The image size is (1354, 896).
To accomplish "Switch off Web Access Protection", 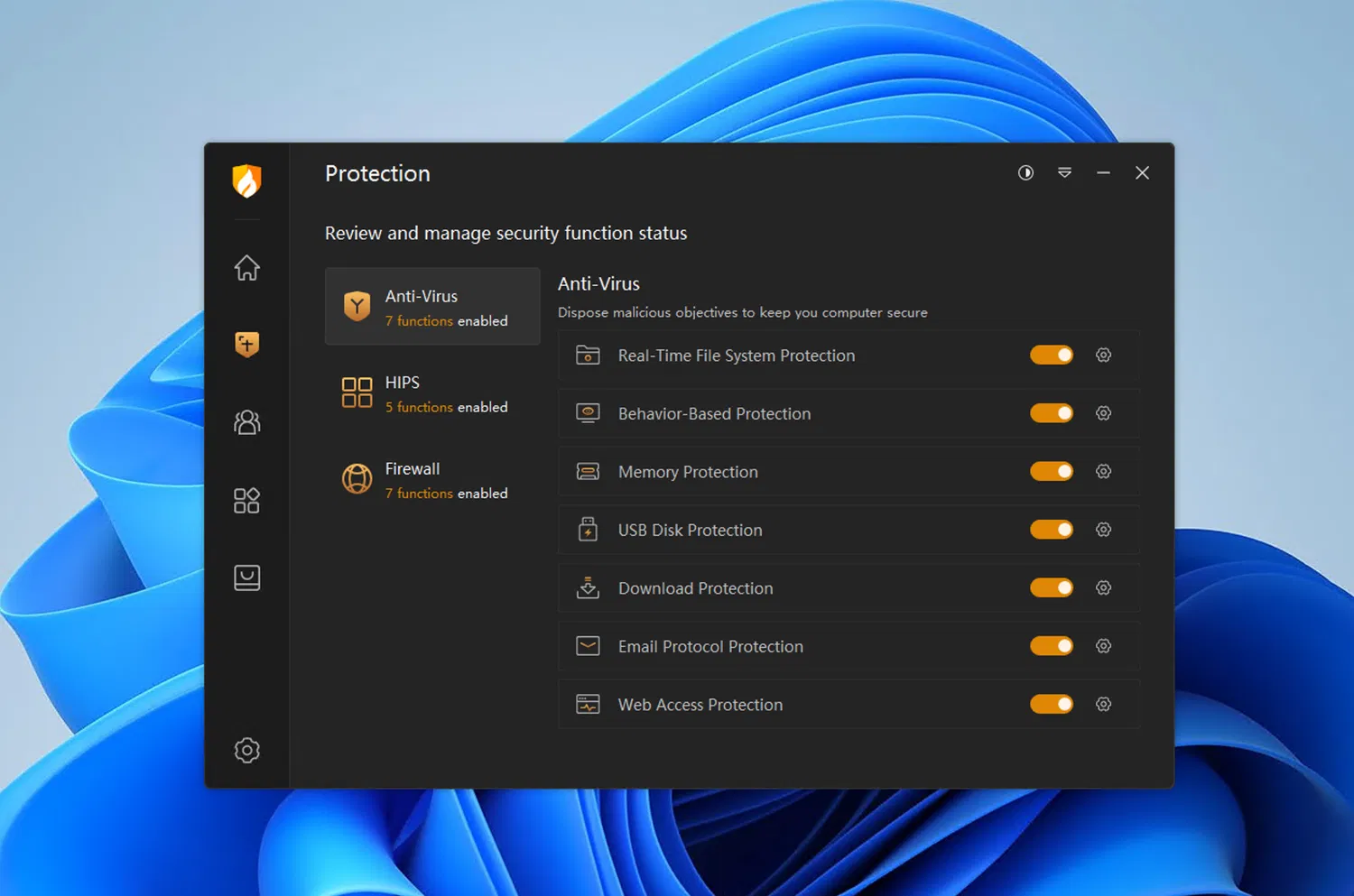I will coord(1052,704).
